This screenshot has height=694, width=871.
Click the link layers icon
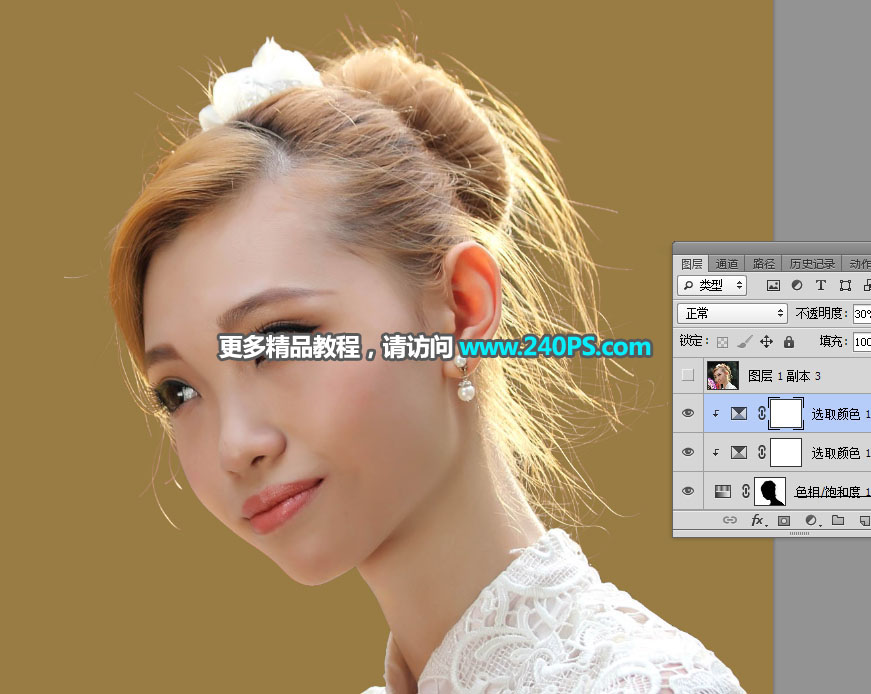point(730,520)
